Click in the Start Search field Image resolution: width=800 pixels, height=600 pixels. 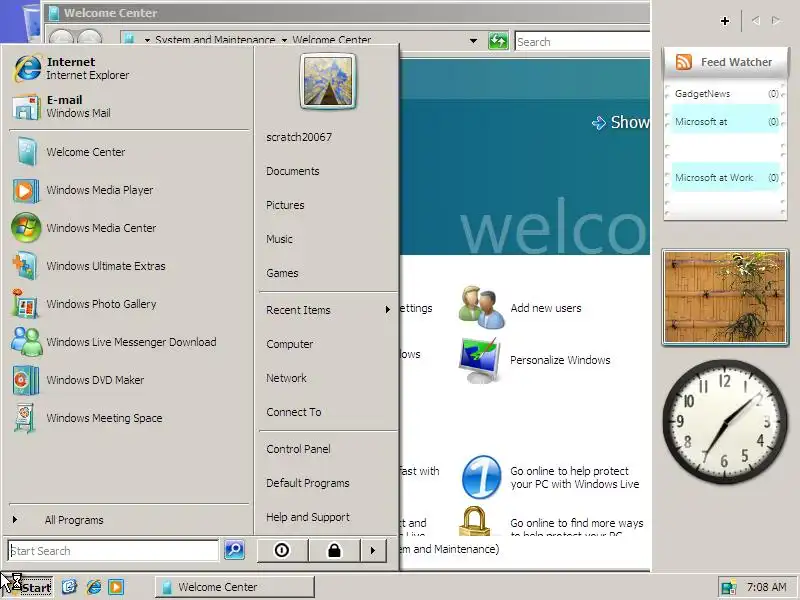coord(113,551)
